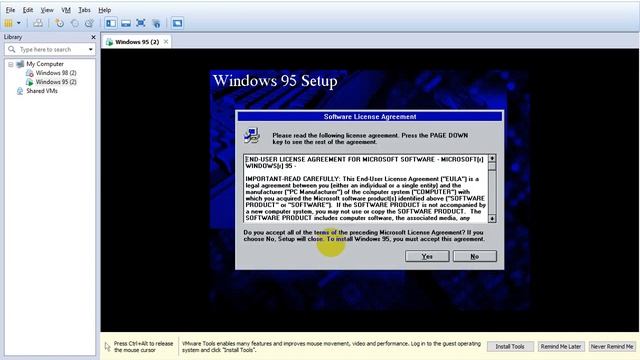Select Windows 98 (2) in the Library
The image size is (640, 360).
point(56,73)
